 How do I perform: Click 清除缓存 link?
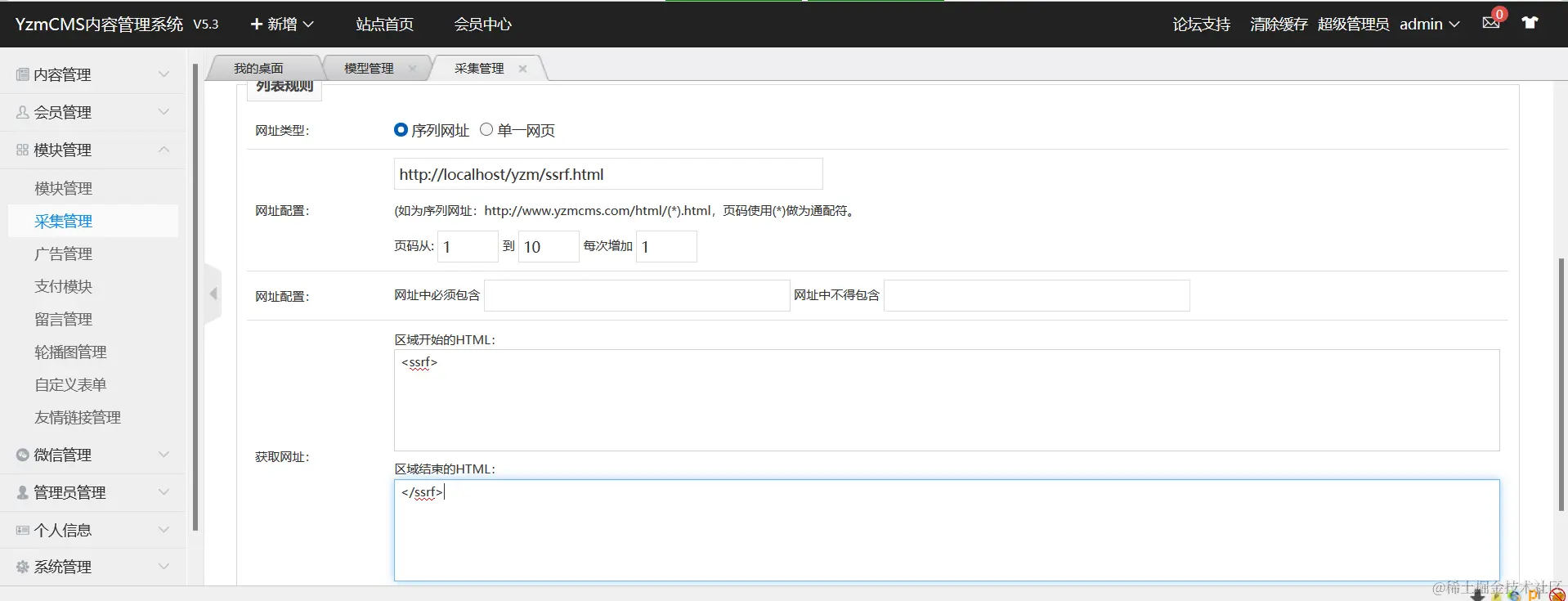[x=1279, y=25]
